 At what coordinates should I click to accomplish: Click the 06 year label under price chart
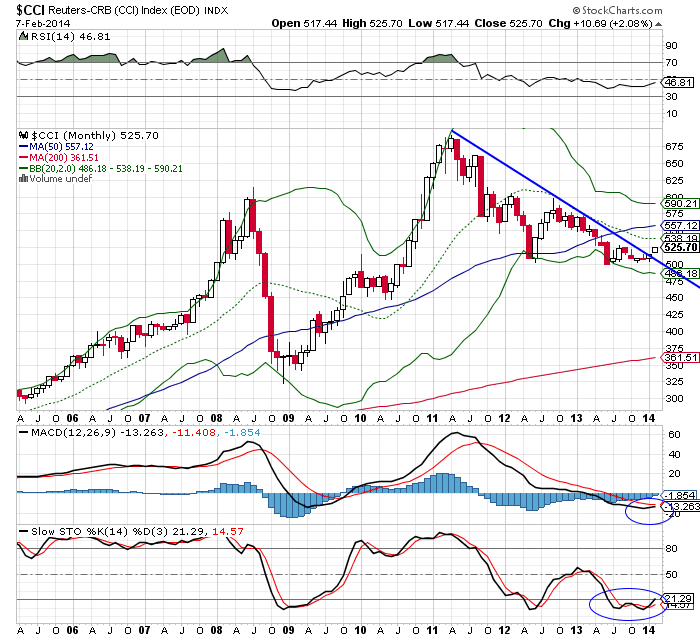tap(72, 418)
